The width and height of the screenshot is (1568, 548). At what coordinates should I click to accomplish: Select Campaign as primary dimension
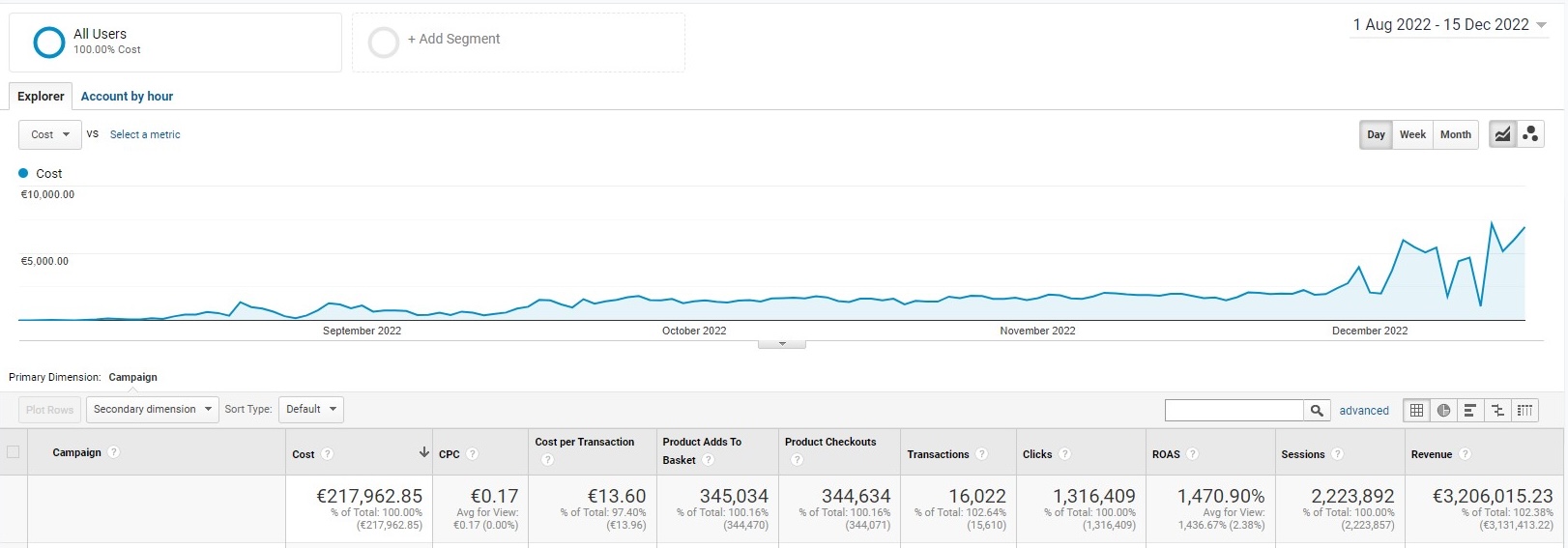click(132, 377)
